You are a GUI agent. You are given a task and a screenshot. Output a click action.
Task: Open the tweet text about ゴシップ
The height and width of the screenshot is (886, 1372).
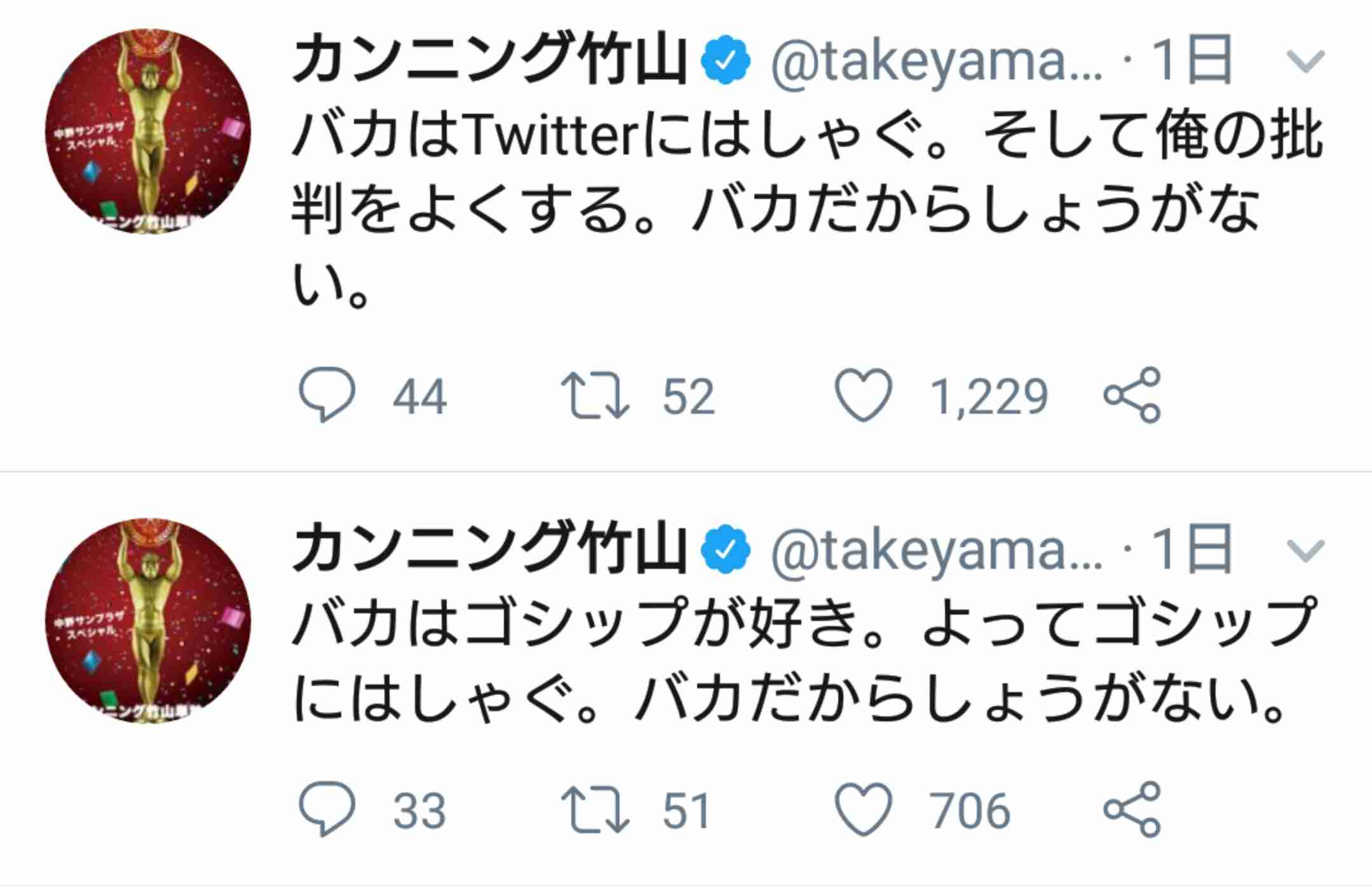point(804,661)
